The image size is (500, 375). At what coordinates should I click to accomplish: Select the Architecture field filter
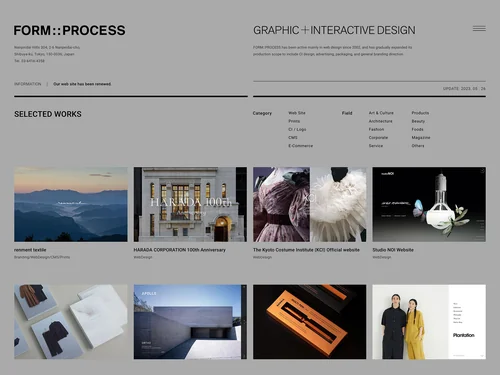coord(380,121)
